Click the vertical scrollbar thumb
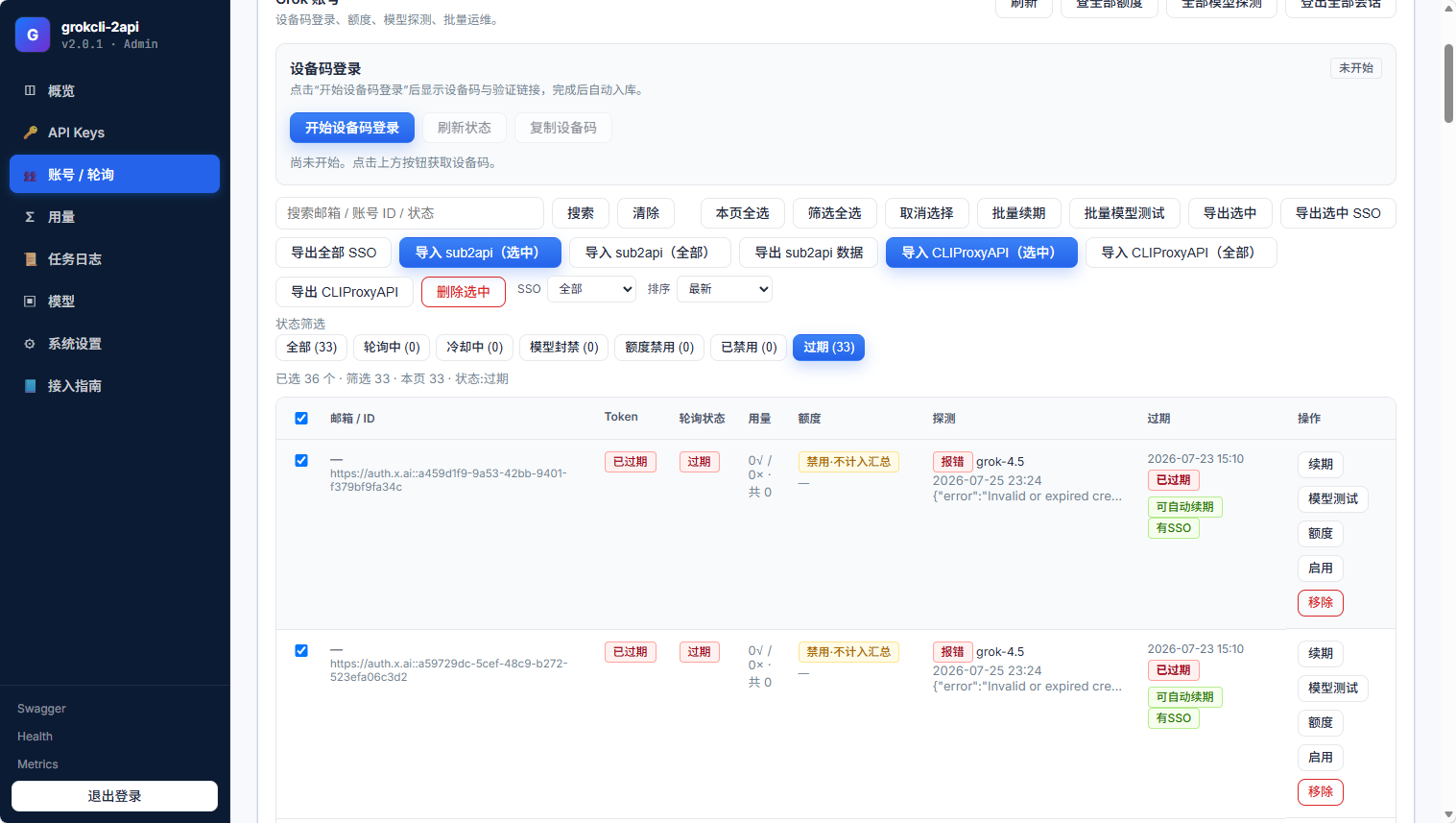The width and height of the screenshot is (1456, 823). point(1448,83)
